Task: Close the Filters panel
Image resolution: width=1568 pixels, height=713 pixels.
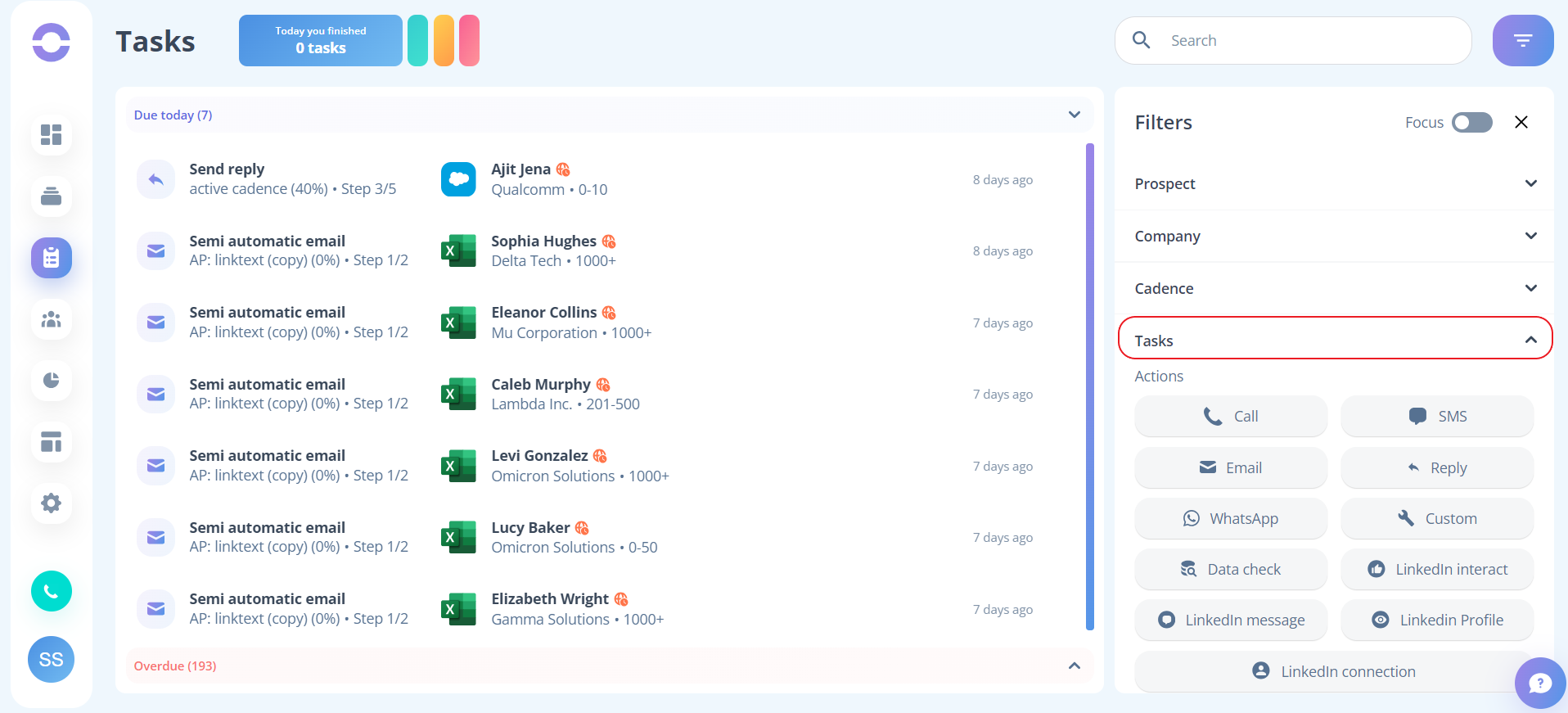Action: point(1521,122)
